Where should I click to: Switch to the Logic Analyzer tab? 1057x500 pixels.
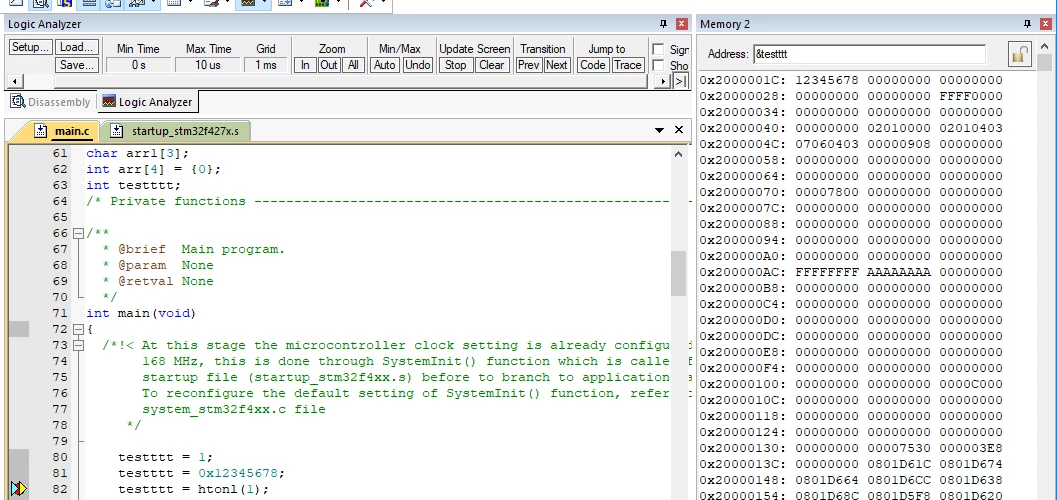click(x=148, y=102)
